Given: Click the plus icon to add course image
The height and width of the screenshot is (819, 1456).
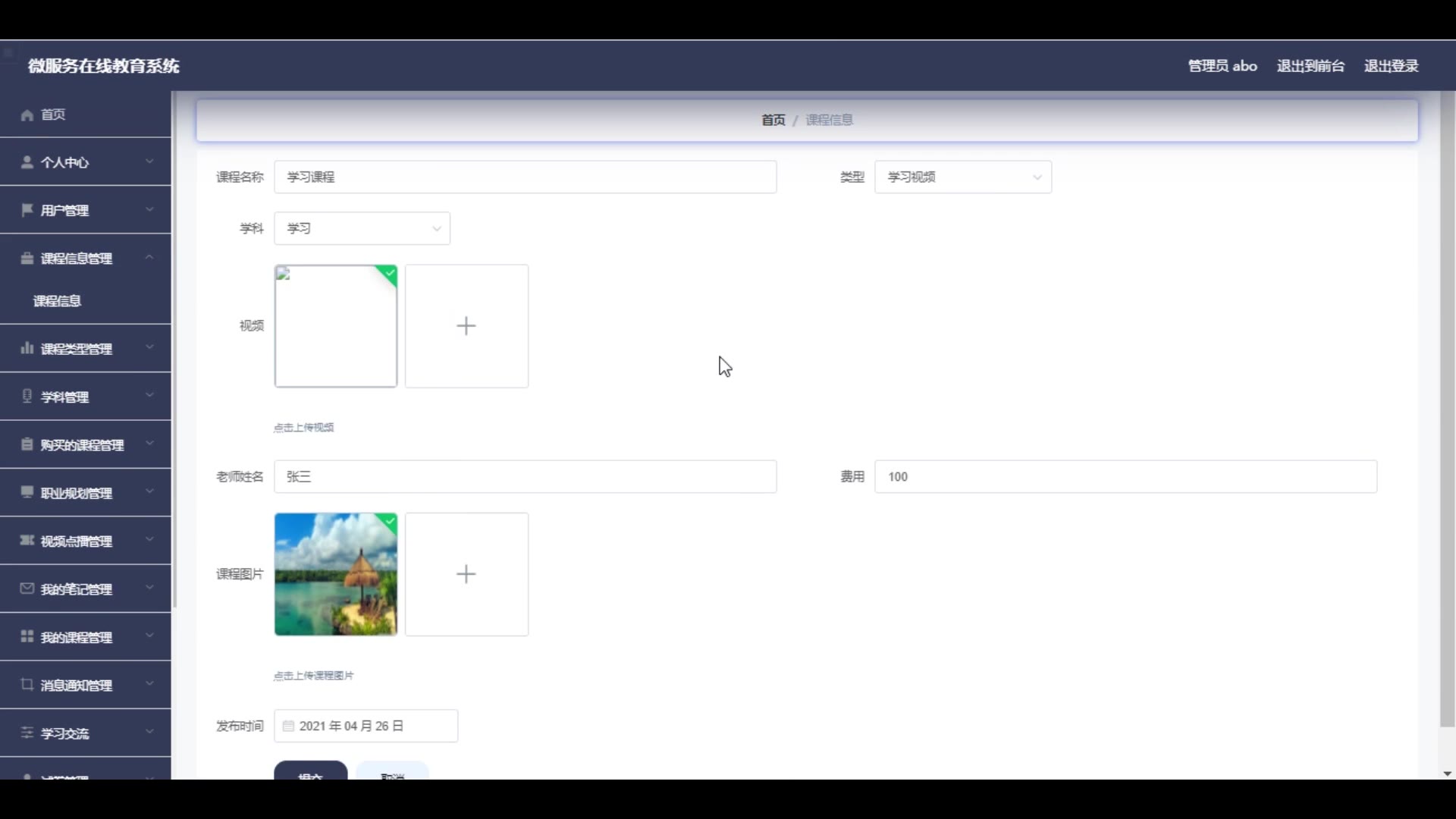Looking at the screenshot, I should tap(466, 574).
